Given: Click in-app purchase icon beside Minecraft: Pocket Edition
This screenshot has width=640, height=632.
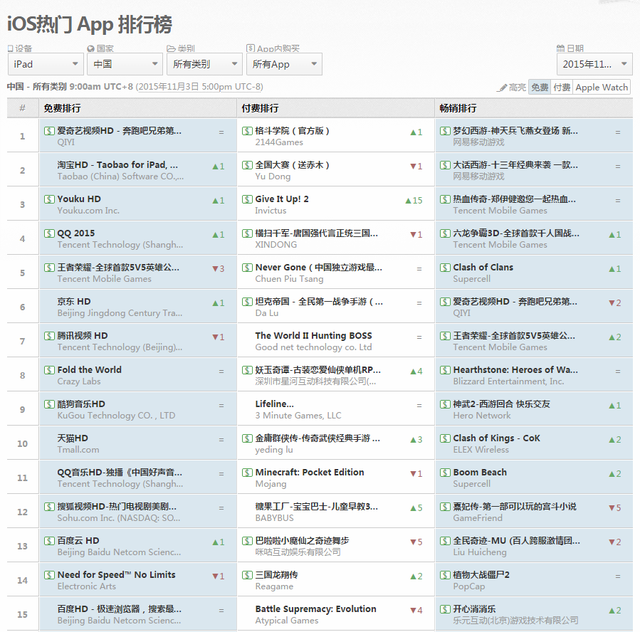Looking at the screenshot, I should click(x=247, y=472).
